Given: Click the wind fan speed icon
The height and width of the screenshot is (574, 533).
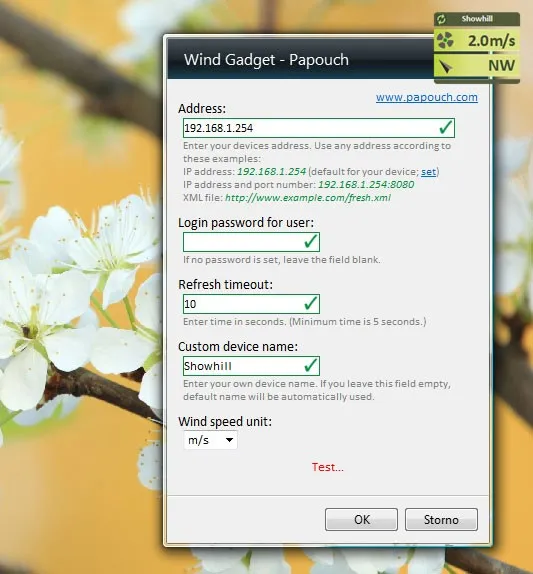Looking at the screenshot, I should [x=445, y=40].
